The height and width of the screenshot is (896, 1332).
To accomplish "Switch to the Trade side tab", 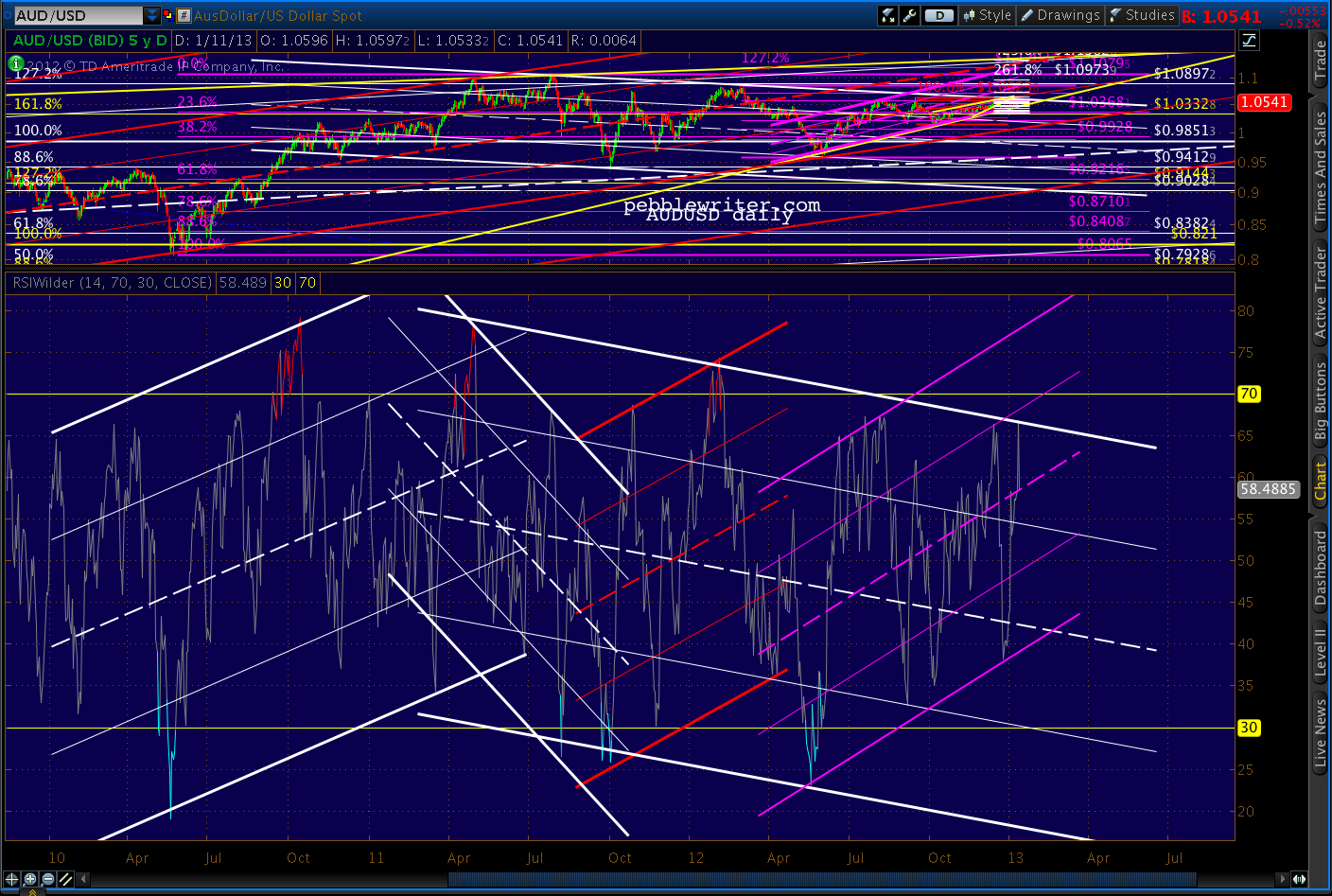I will tap(1320, 61).
